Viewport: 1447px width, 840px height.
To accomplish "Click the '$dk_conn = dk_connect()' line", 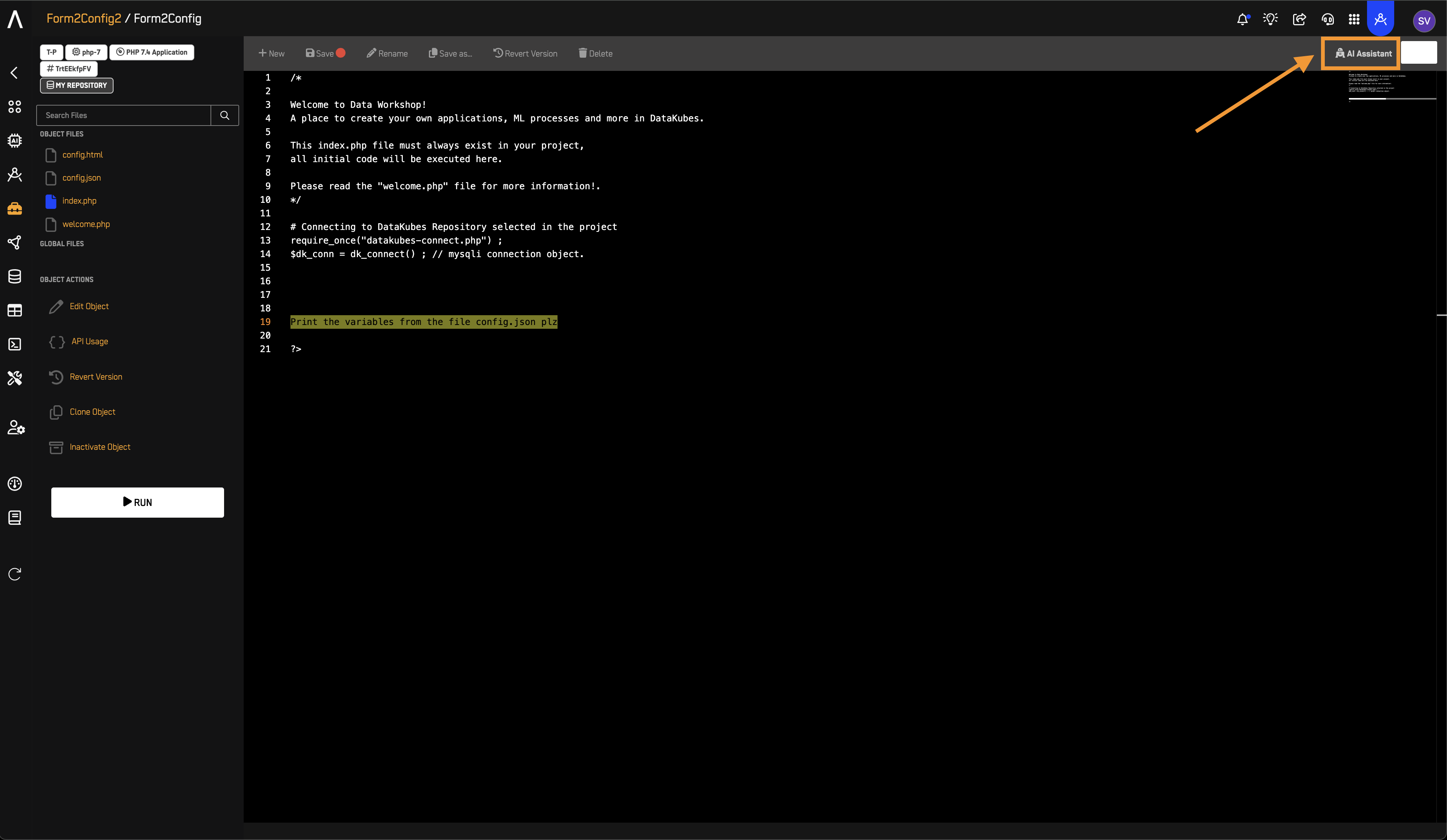I will tap(437, 254).
